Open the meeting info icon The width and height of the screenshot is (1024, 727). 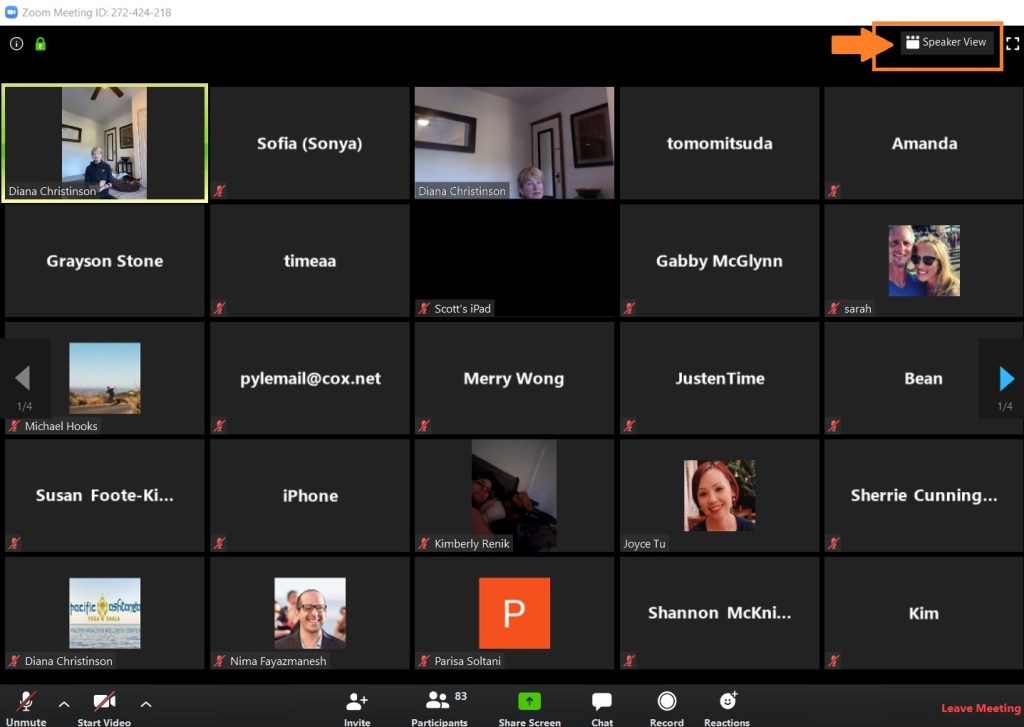[x=16, y=44]
